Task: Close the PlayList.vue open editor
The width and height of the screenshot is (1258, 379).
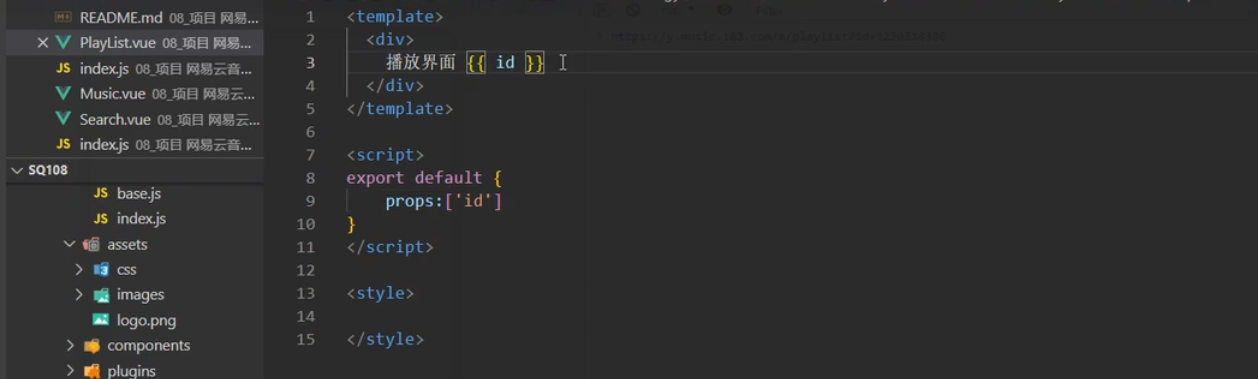Action: pyautogui.click(x=42, y=43)
